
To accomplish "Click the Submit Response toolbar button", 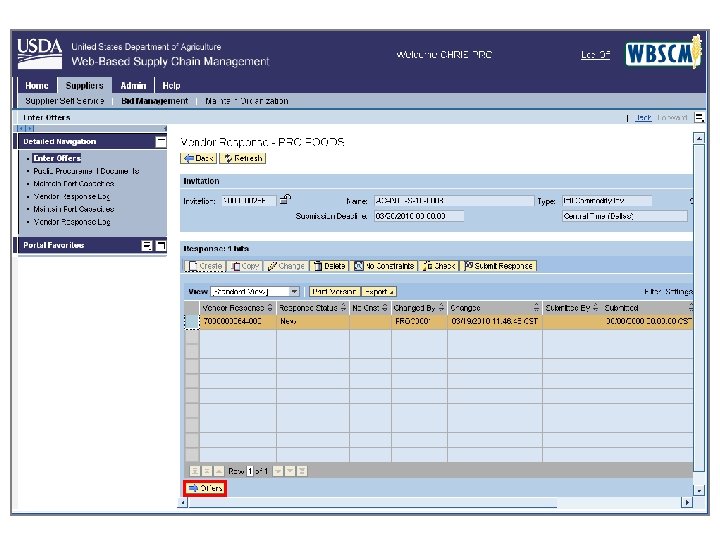I will pos(499,266).
